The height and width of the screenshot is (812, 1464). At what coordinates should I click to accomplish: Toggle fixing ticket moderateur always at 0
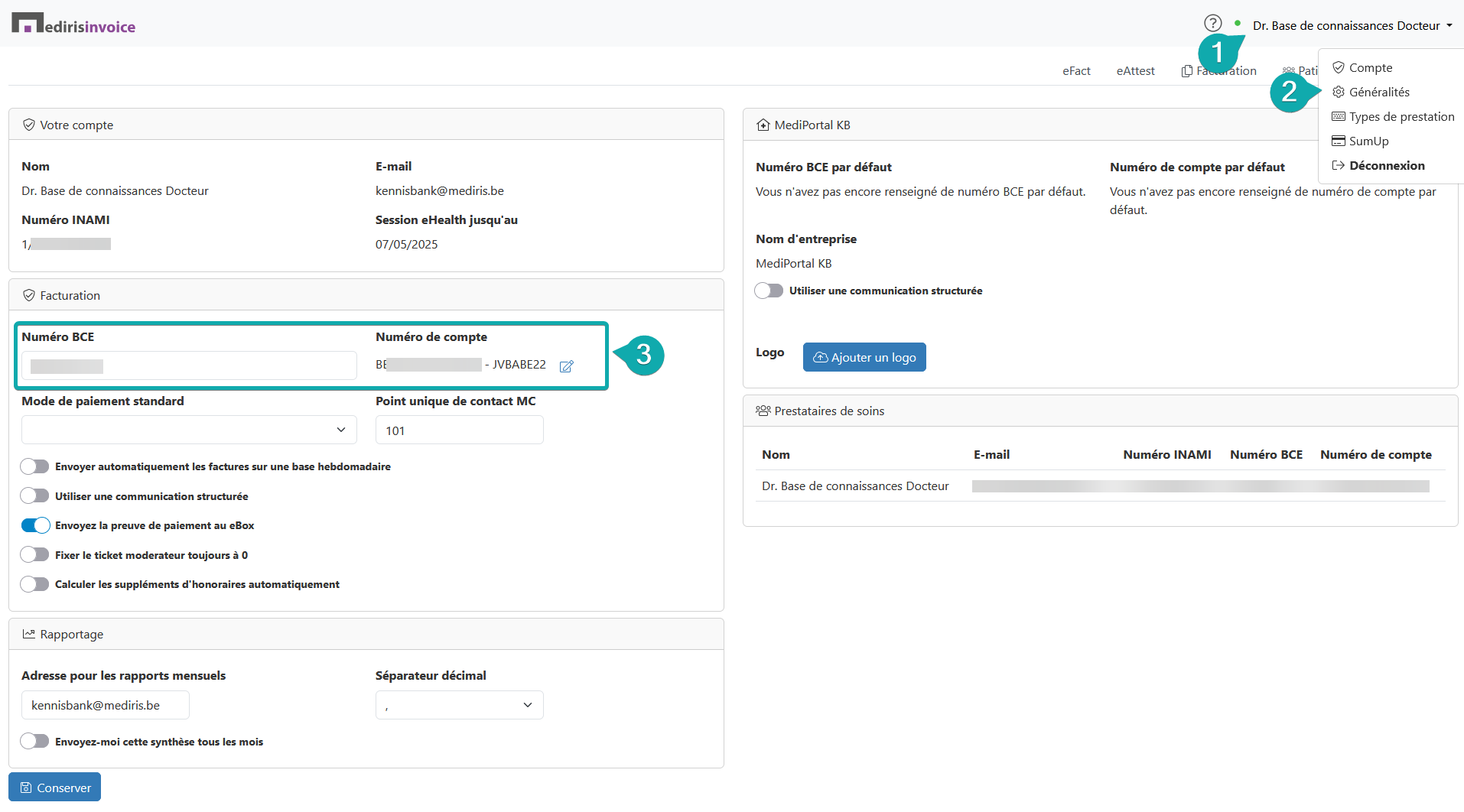[x=34, y=555]
